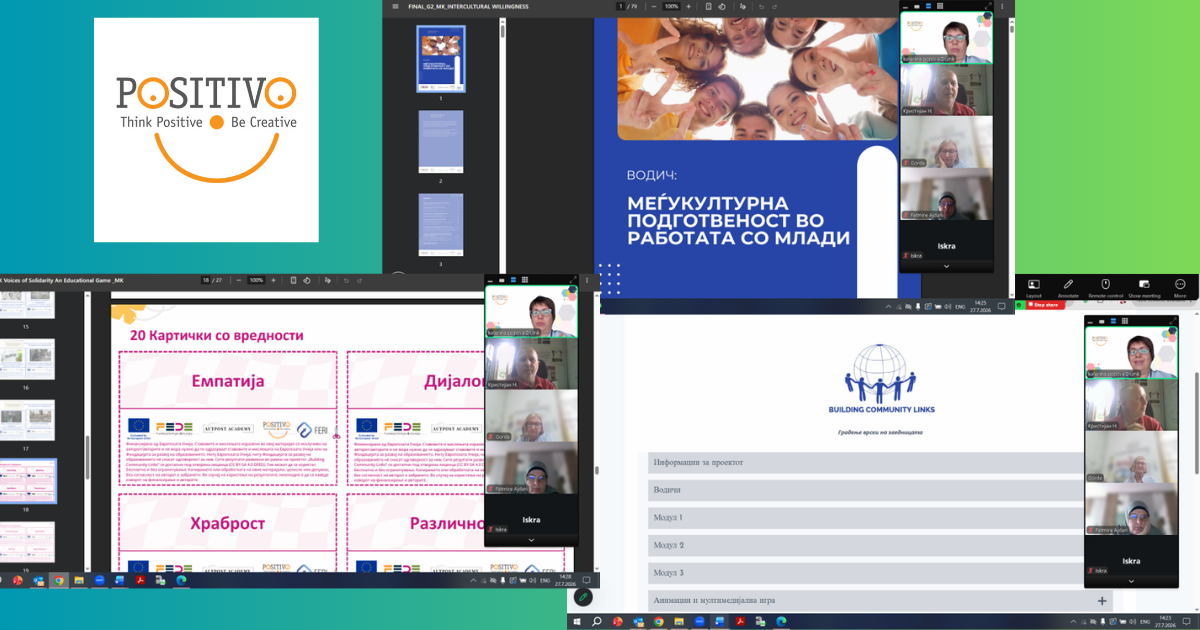Open Acrobat from taskbar under Building Community Links page
This screenshot has width=1200, height=630.
(740, 621)
